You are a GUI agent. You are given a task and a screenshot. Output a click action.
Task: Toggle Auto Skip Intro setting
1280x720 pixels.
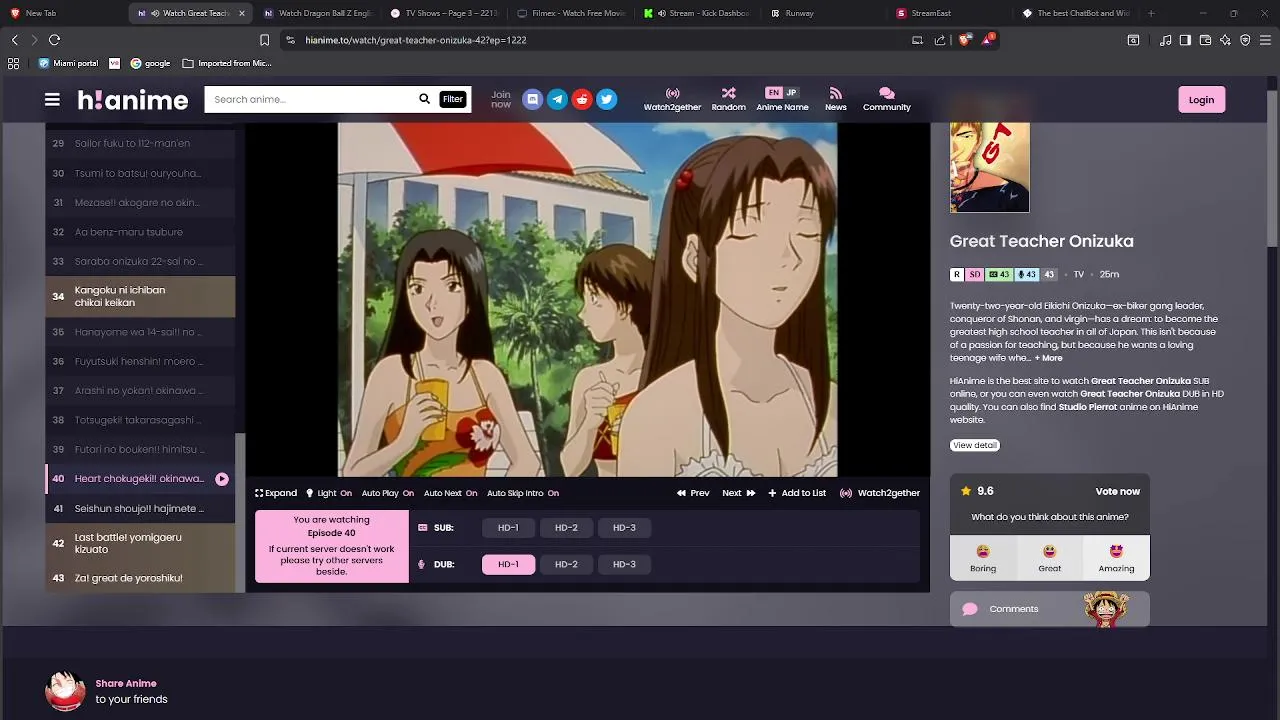(523, 493)
